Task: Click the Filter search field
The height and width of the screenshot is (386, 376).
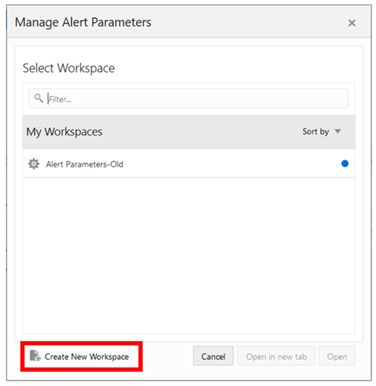Action: tap(189, 98)
